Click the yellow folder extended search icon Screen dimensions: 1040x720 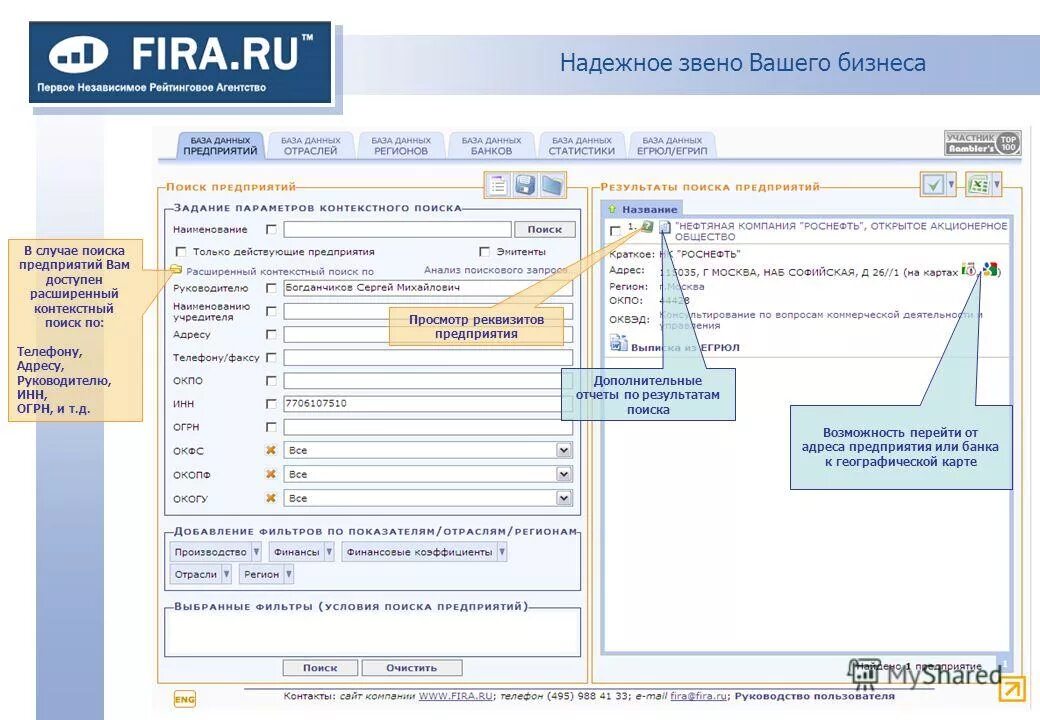176,270
